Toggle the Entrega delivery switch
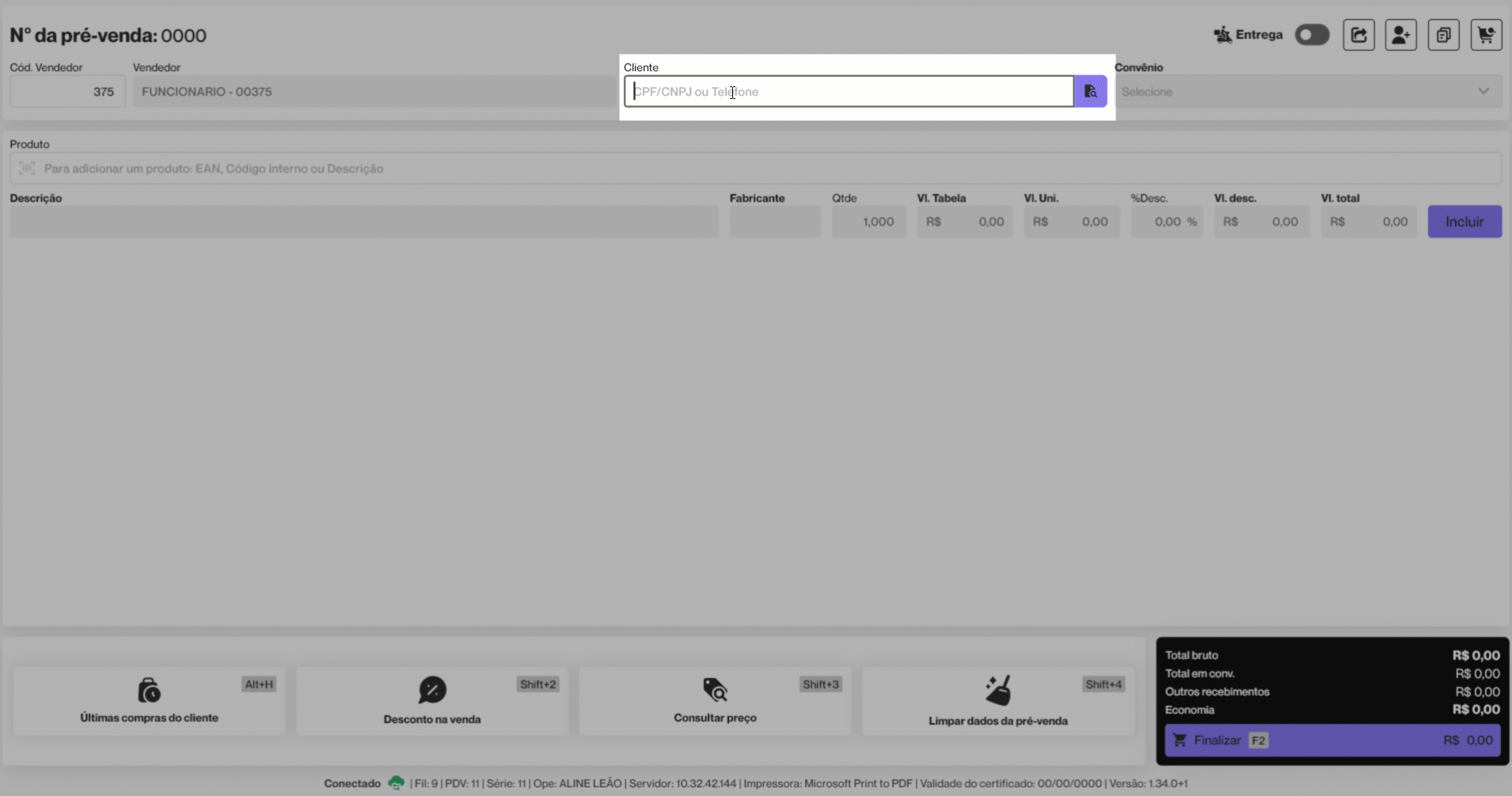Screen dimensions: 1512x796 [x=1312, y=35]
